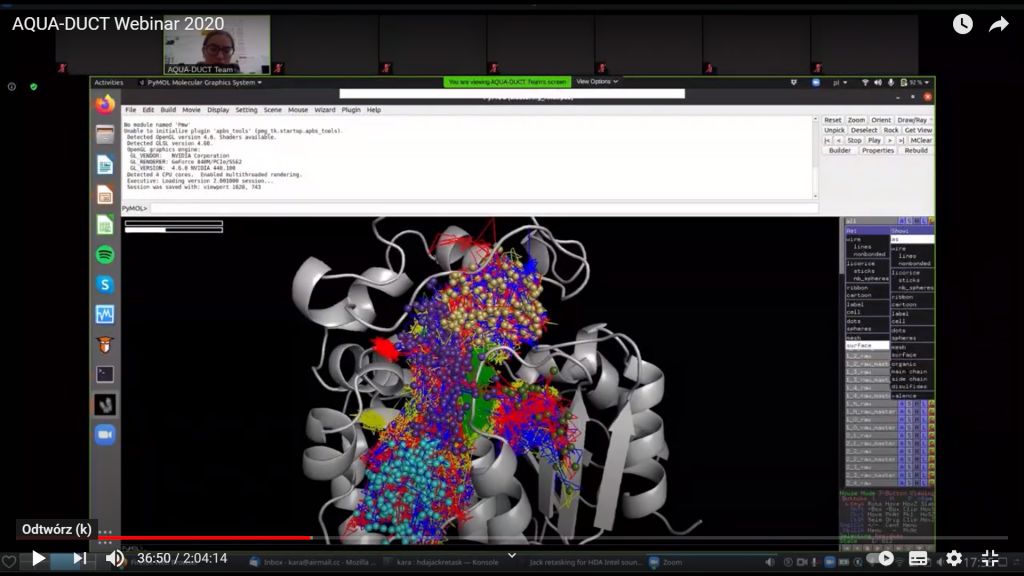Screen dimensions: 1024x576
Task: Exit full screen mode
Action: click(990, 558)
